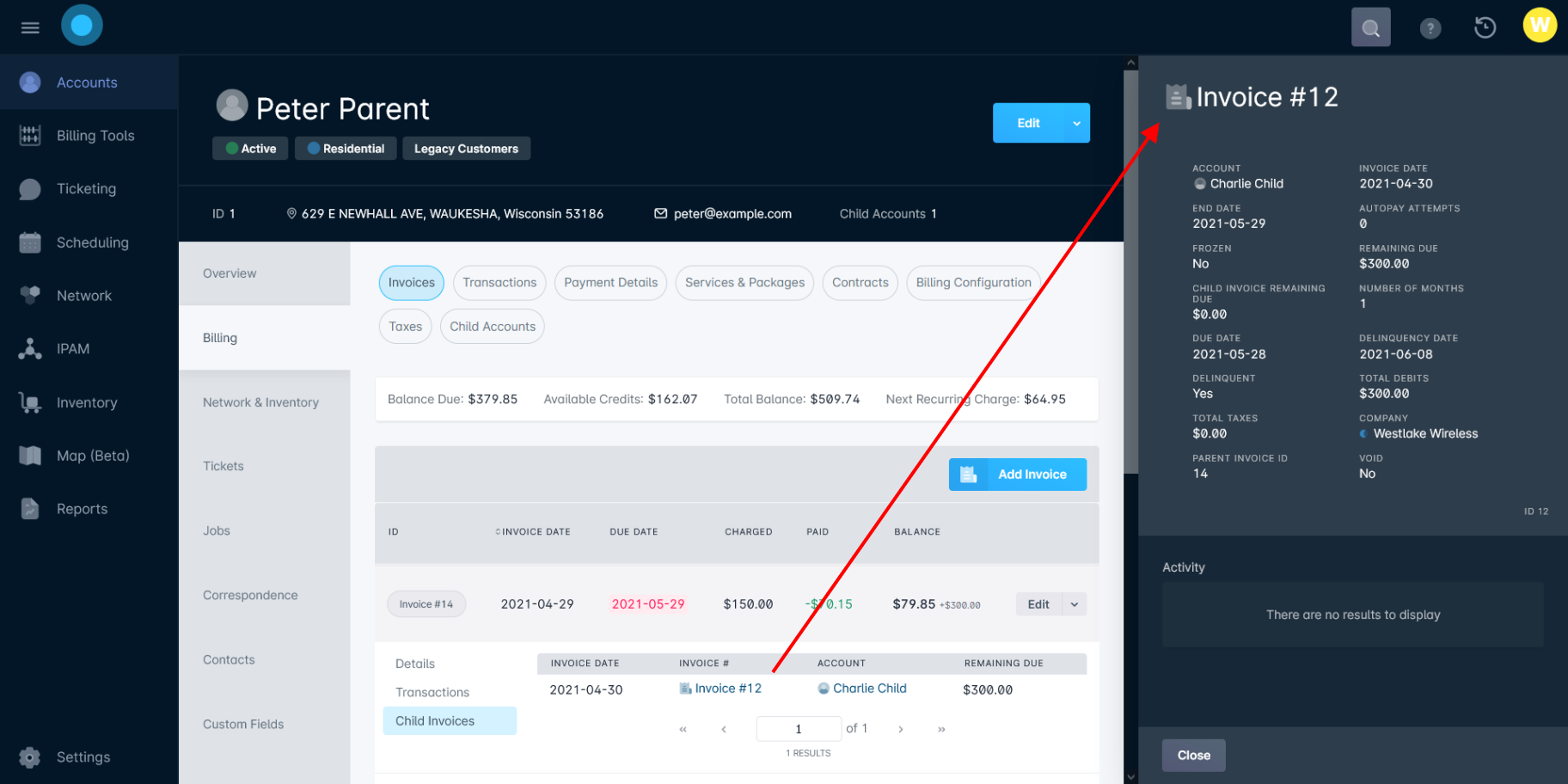1568x784 pixels.
Task: Click Westlake Wireless company icon
Action: (x=1364, y=434)
